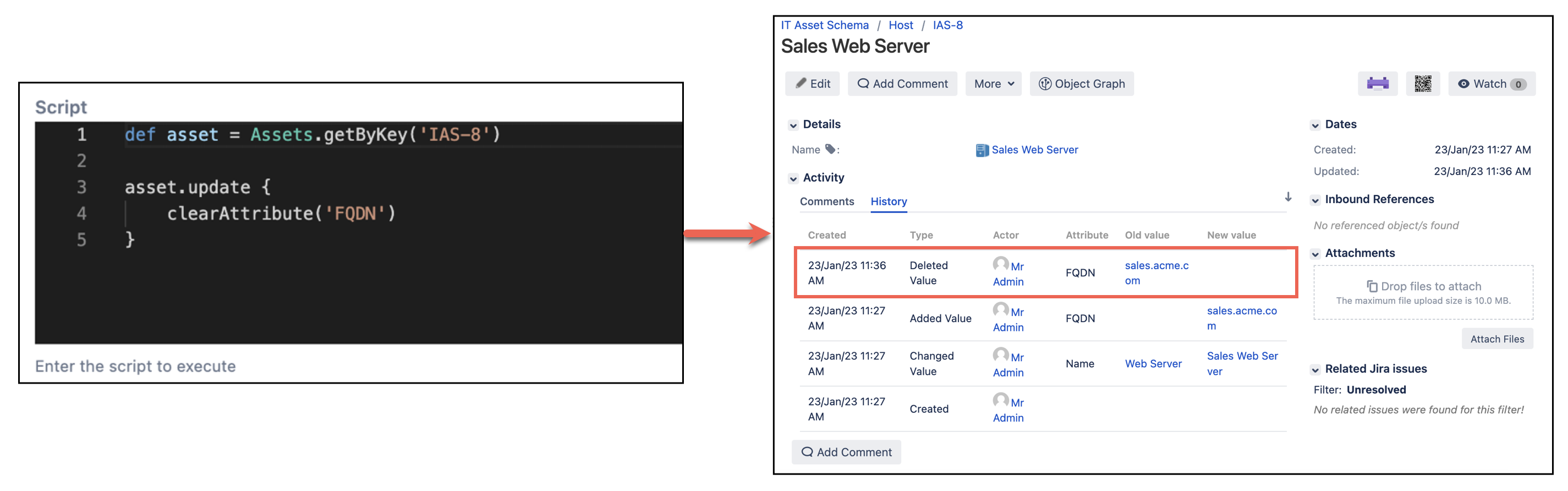Collapse the Dates section chevron

[x=1315, y=125]
